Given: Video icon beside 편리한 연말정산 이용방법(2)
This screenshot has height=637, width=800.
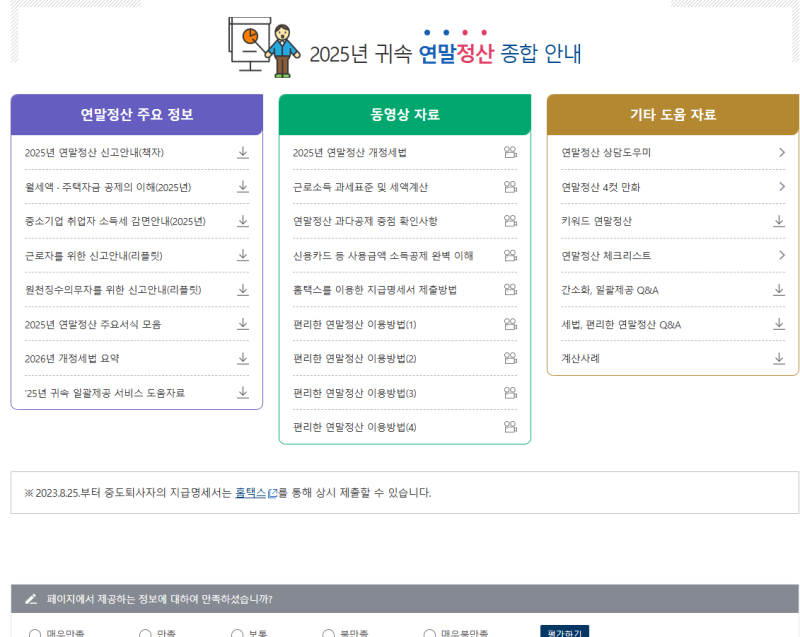Looking at the screenshot, I should pyautogui.click(x=510, y=358).
